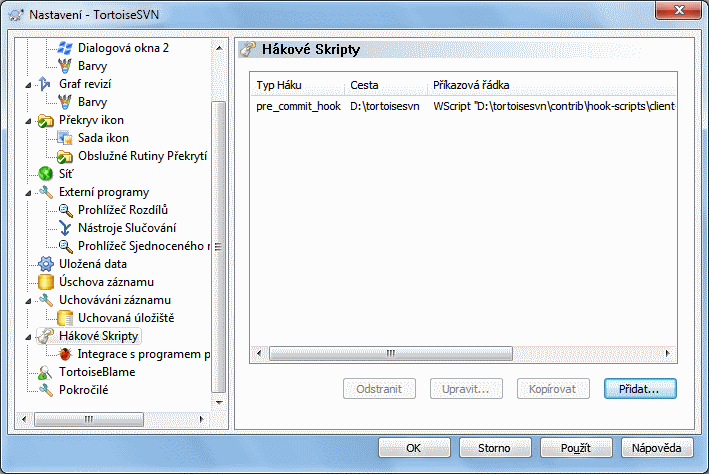709x474 pixels.
Task: Click the Přidat... button
Action: point(640,389)
